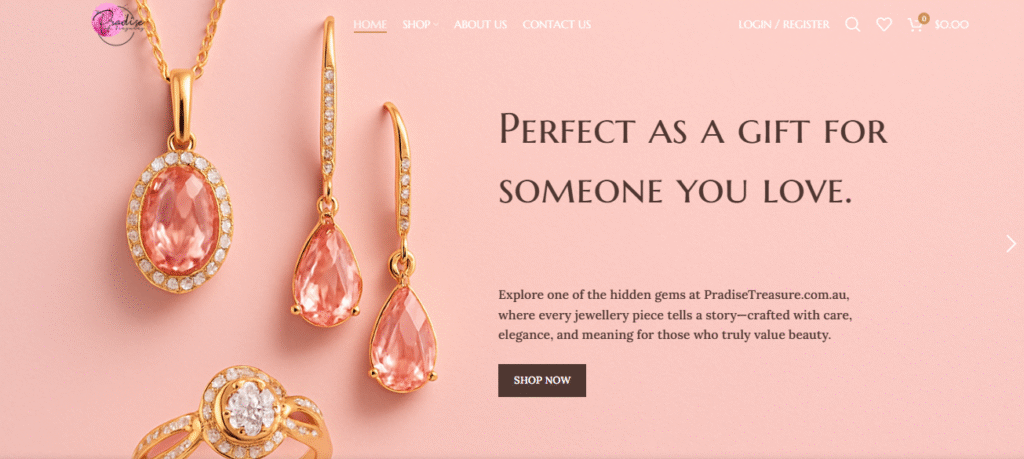Click the Pradise Treasure logo

click(119, 24)
